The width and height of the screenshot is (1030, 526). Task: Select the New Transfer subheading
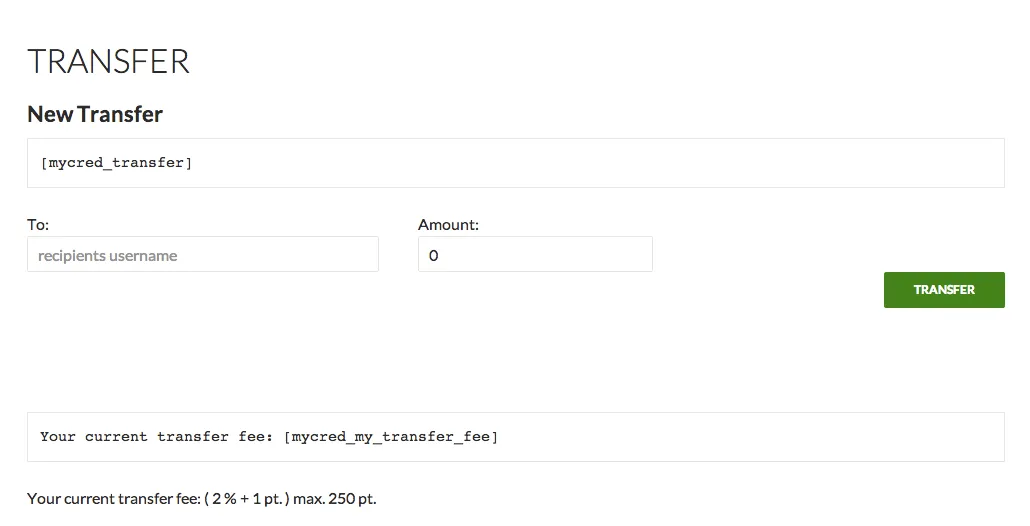tap(95, 114)
